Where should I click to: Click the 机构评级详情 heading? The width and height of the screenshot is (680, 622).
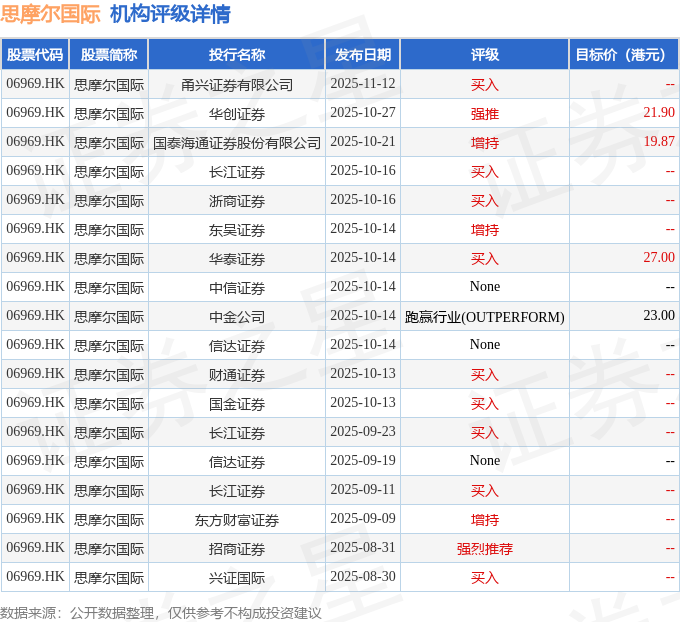(170, 14)
